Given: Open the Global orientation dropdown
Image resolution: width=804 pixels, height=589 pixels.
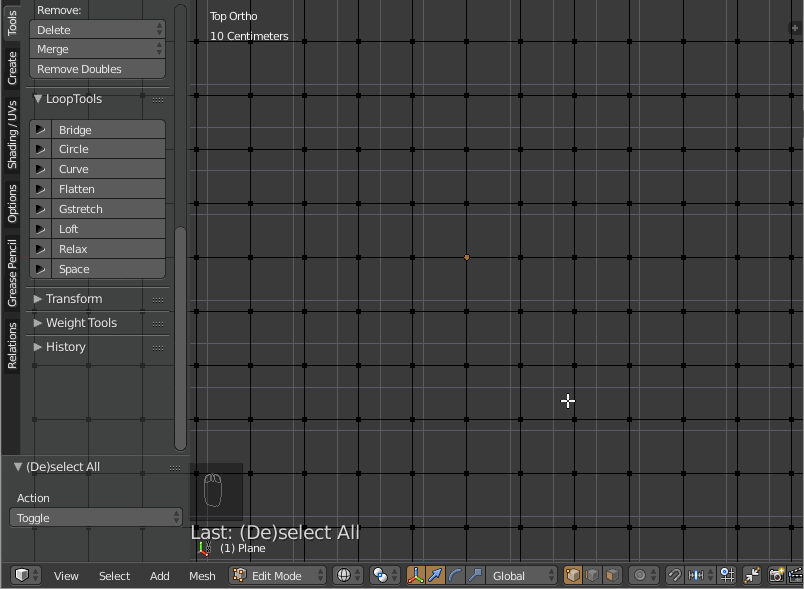Looking at the screenshot, I should [x=521, y=575].
